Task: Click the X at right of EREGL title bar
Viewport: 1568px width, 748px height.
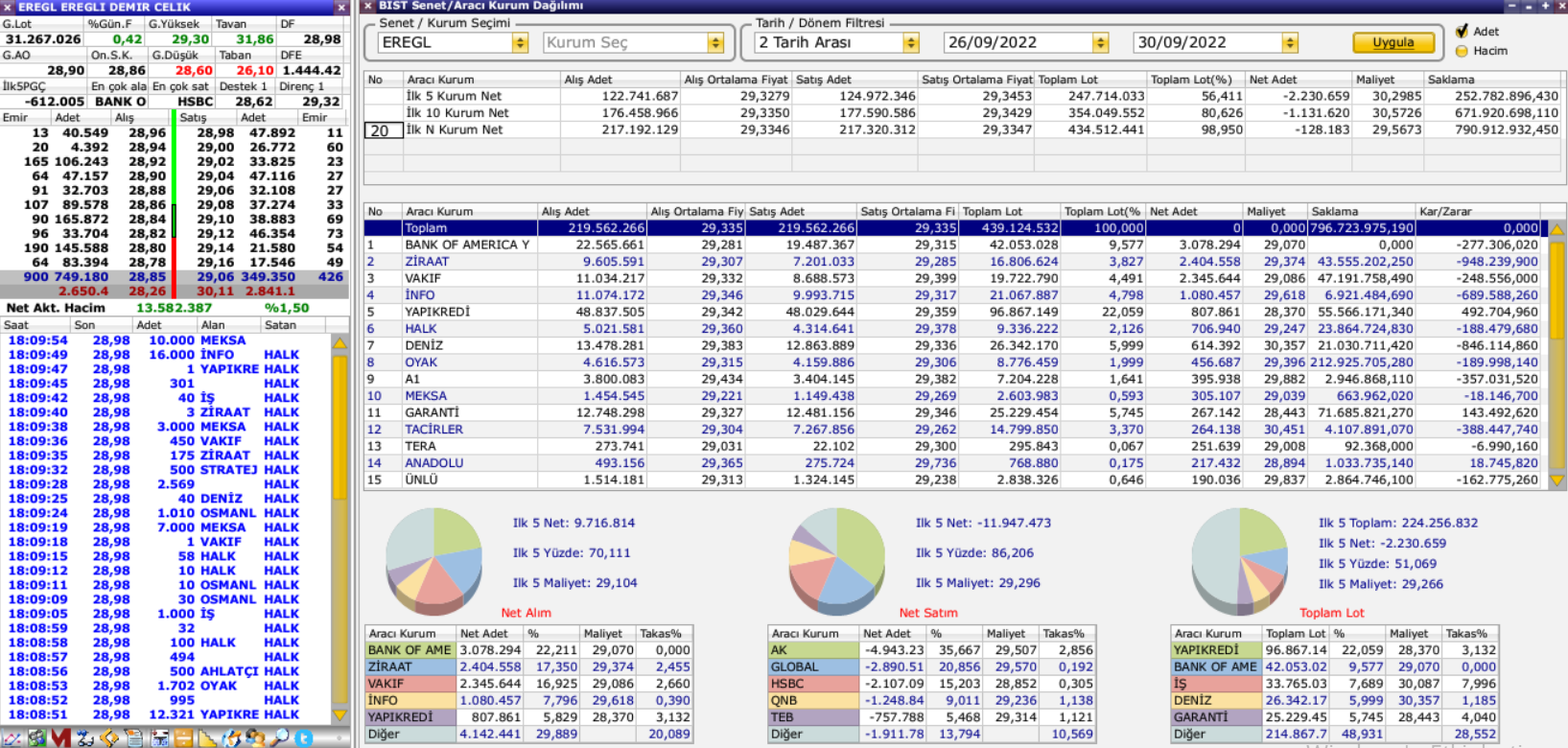Action: tap(340, 7)
